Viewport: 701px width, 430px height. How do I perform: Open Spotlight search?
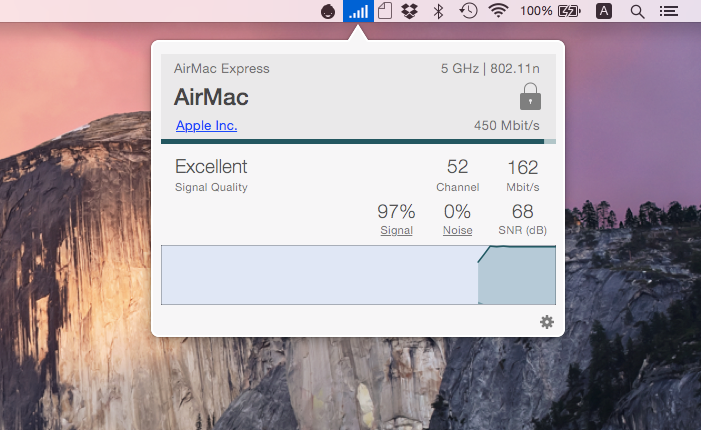pos(637,11)
